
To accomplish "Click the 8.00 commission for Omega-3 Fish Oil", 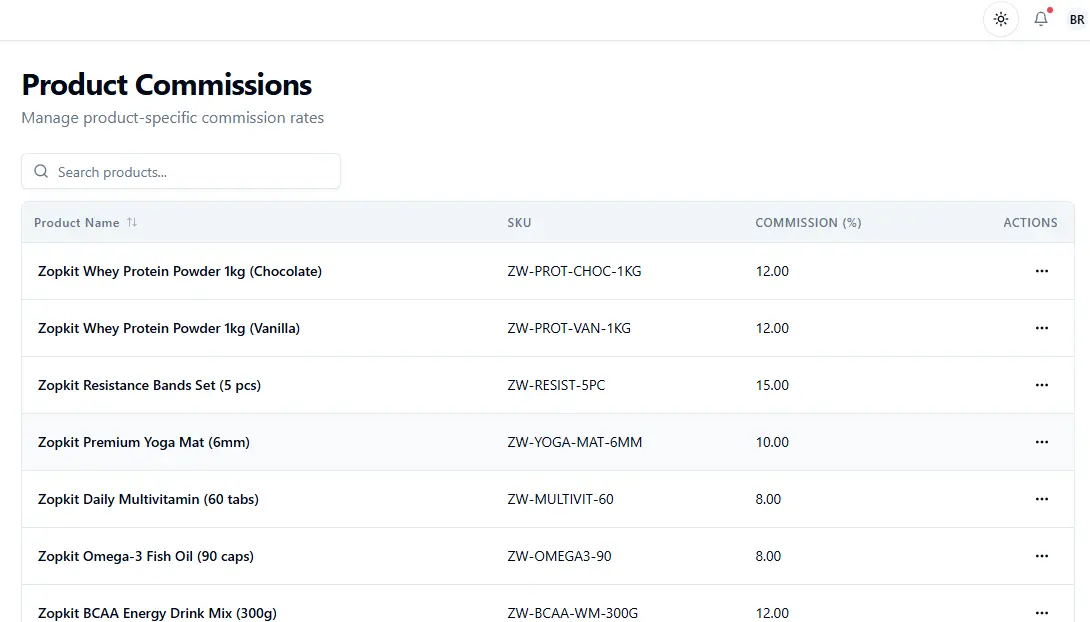I will click(x=768, y=556).
